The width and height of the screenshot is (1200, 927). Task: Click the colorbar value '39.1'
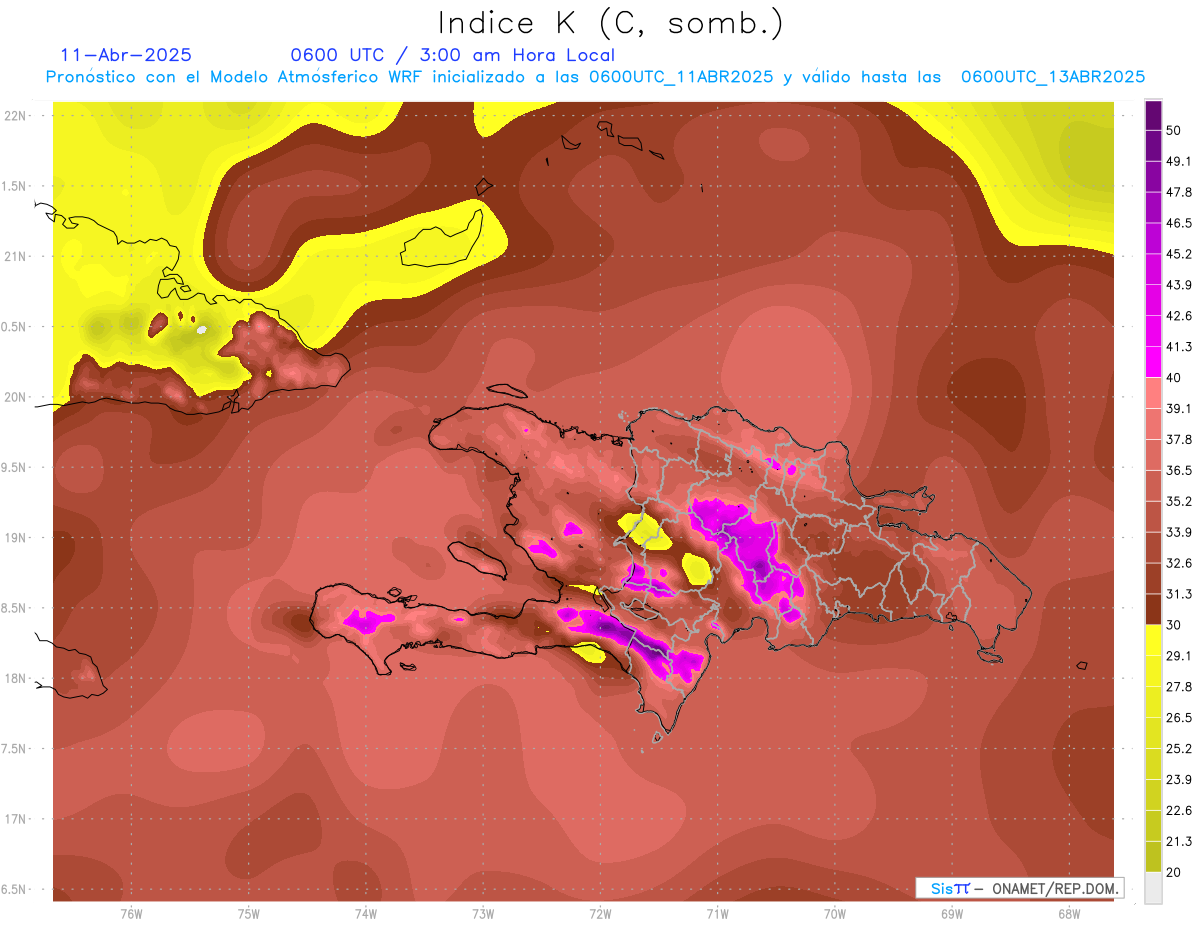tap(1179, 408)
